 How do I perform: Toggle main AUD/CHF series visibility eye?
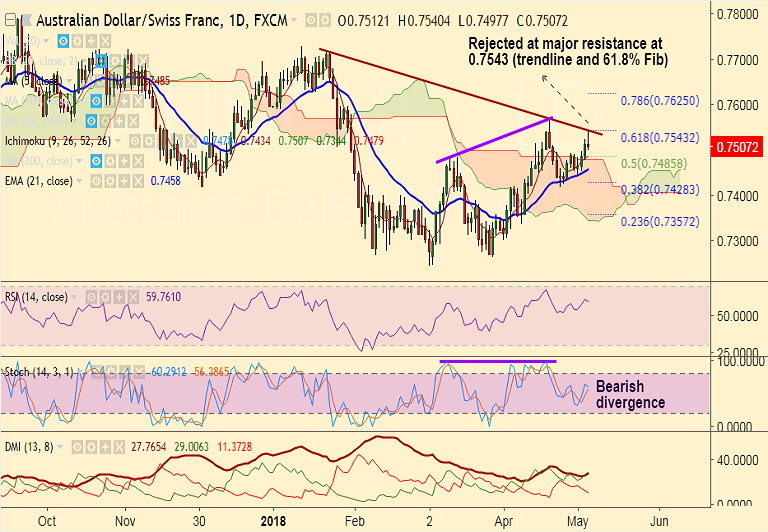311,21
